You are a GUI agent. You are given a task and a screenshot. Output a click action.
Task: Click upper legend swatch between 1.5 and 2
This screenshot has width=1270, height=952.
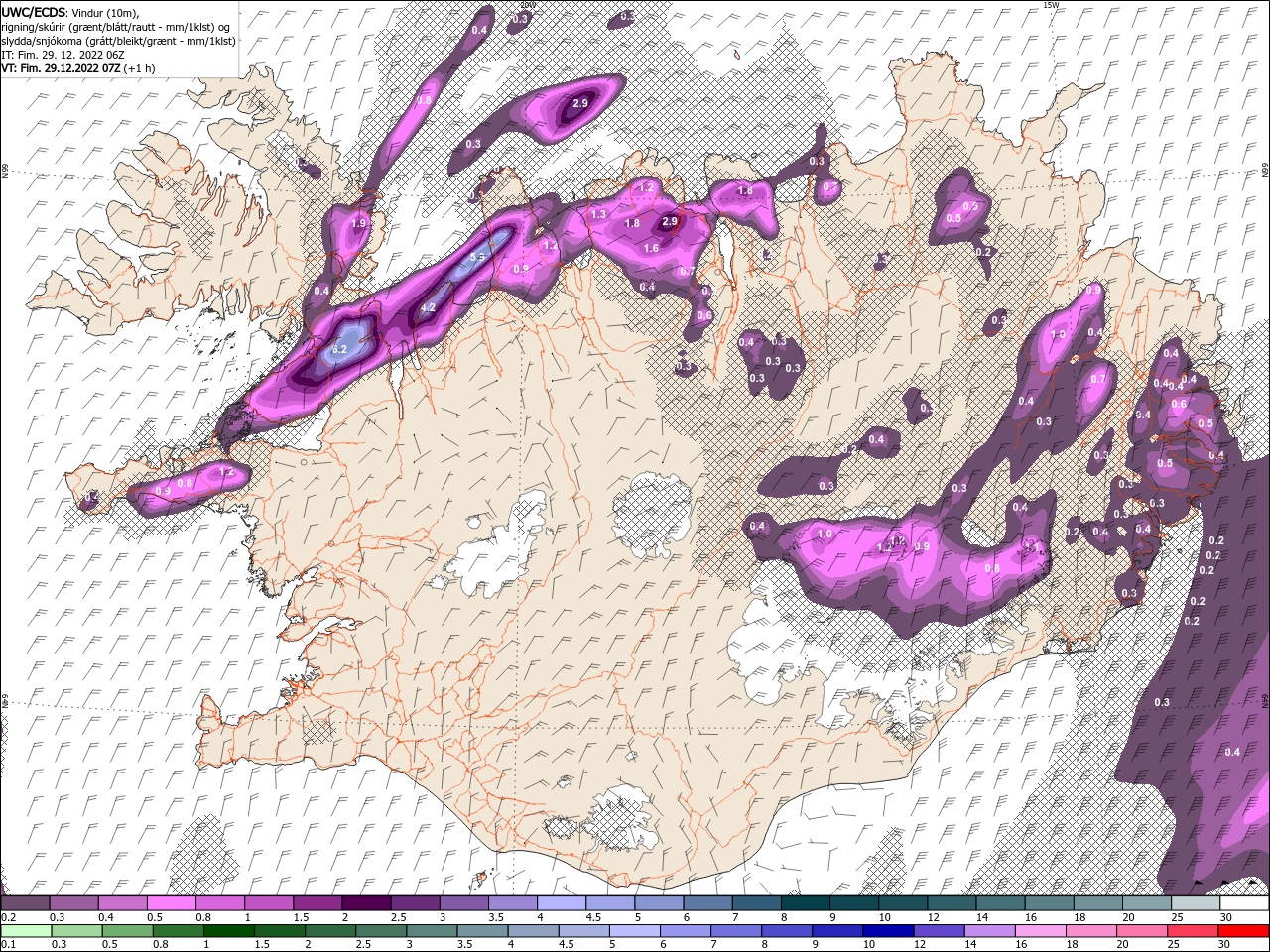pos(317,903)
